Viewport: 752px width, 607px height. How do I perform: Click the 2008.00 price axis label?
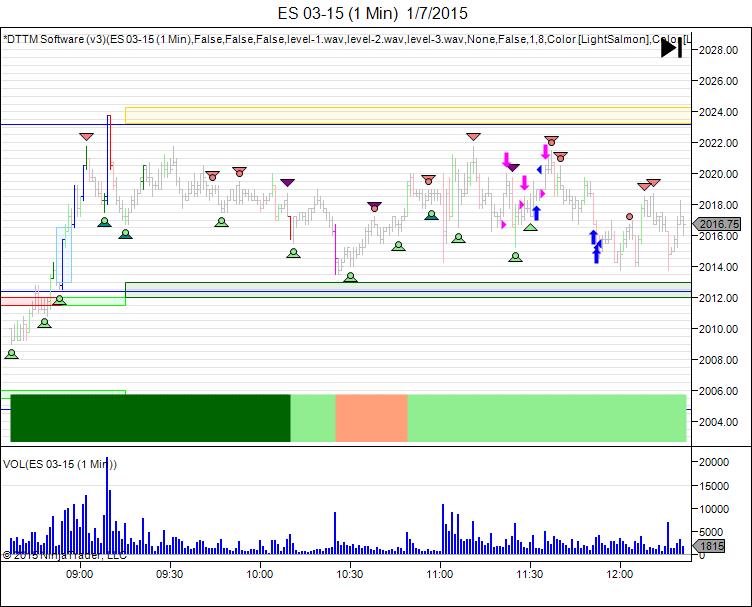tap(718, 360)
